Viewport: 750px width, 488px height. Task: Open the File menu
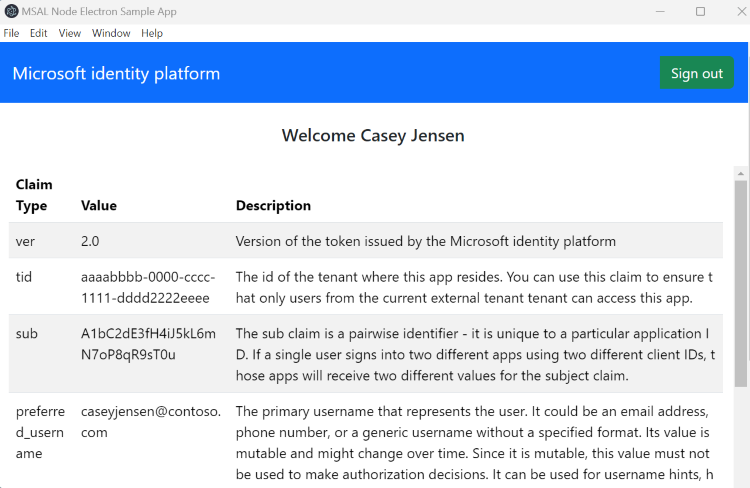11,33
